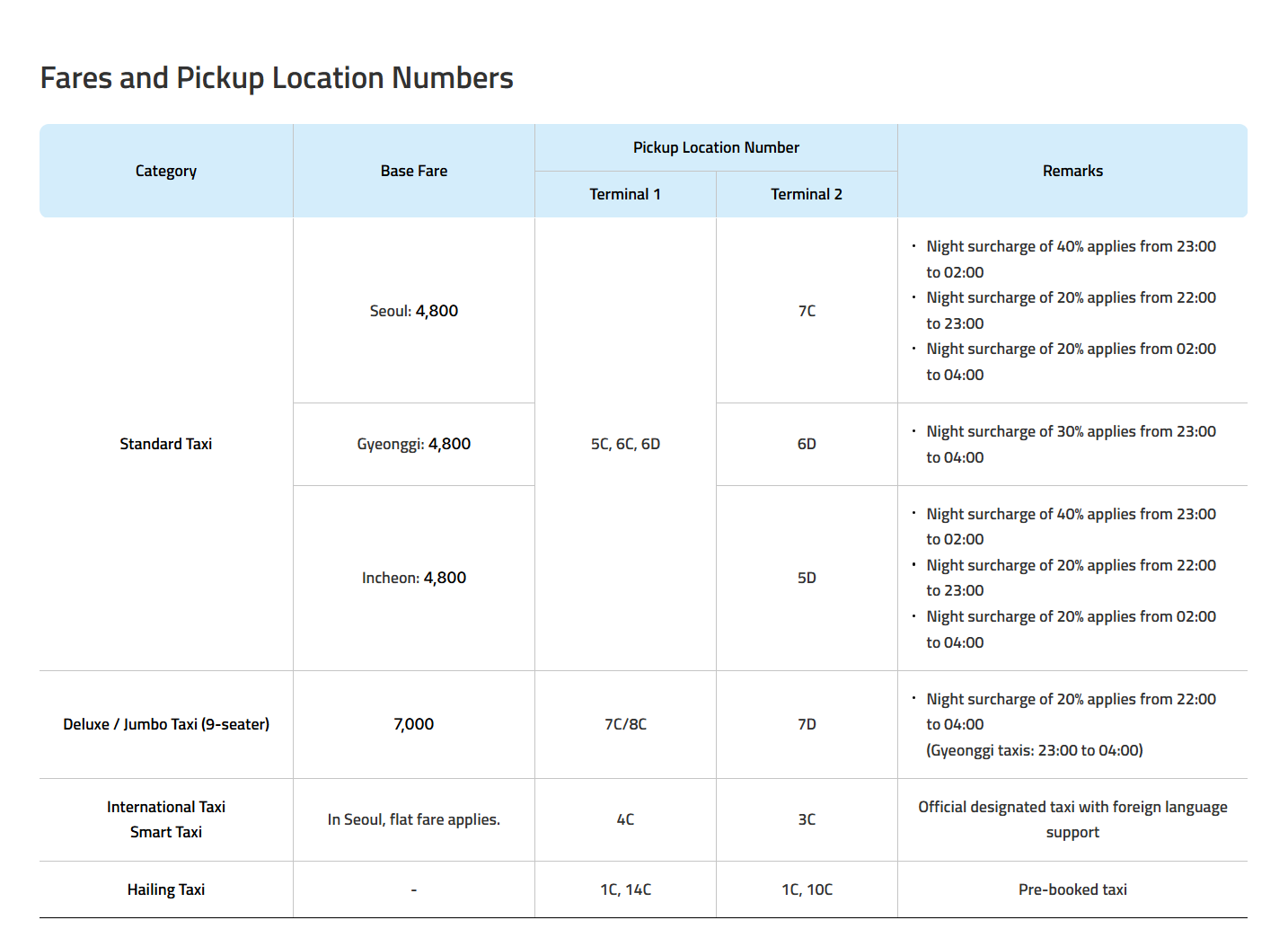This screenshot has height=929, width=1288.
Task: Select the "Incheon: 4,800" base fare
Action: coord(414,578)
